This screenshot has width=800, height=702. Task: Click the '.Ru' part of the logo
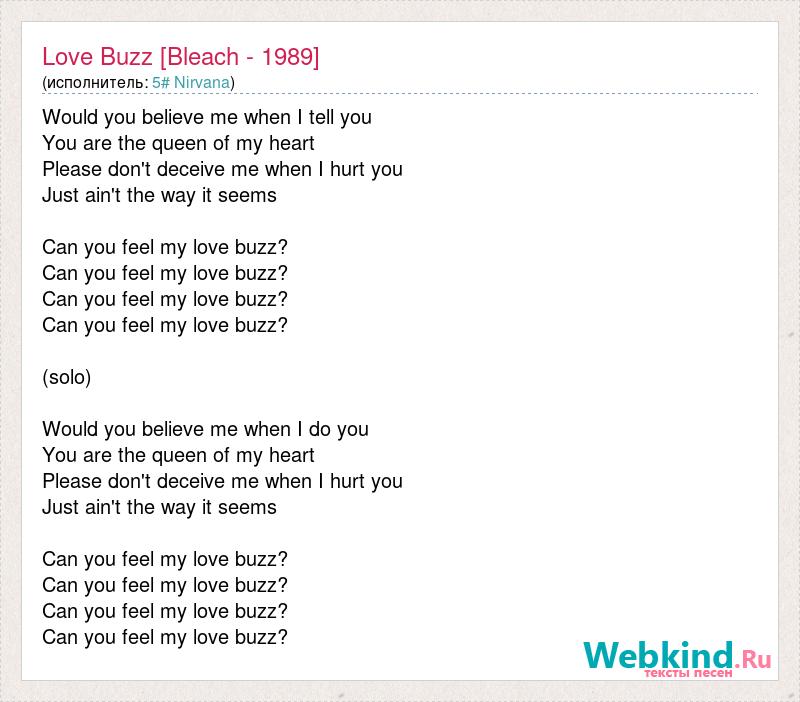[753, 659]
